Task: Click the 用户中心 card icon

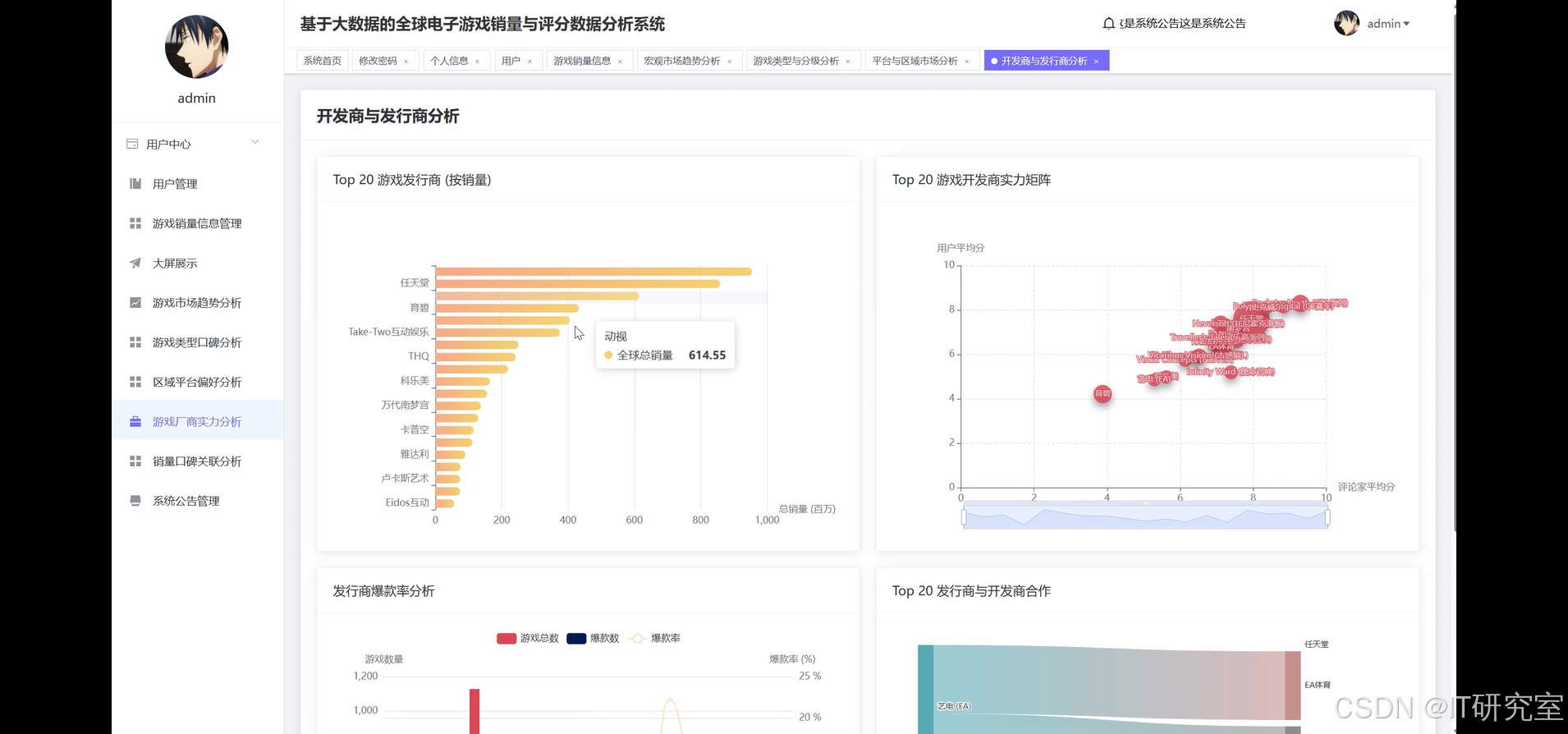Action: click(132, 144)
